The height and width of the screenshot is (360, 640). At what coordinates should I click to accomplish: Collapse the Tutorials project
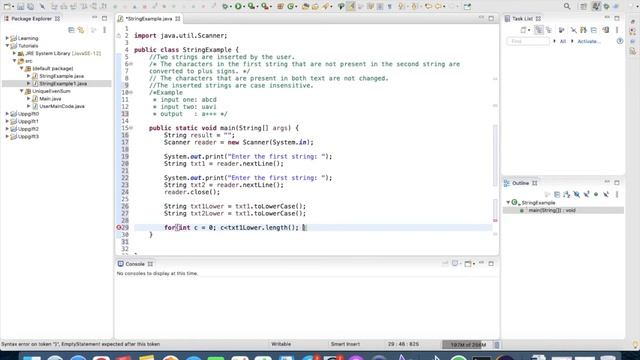[x=7, y=46]
